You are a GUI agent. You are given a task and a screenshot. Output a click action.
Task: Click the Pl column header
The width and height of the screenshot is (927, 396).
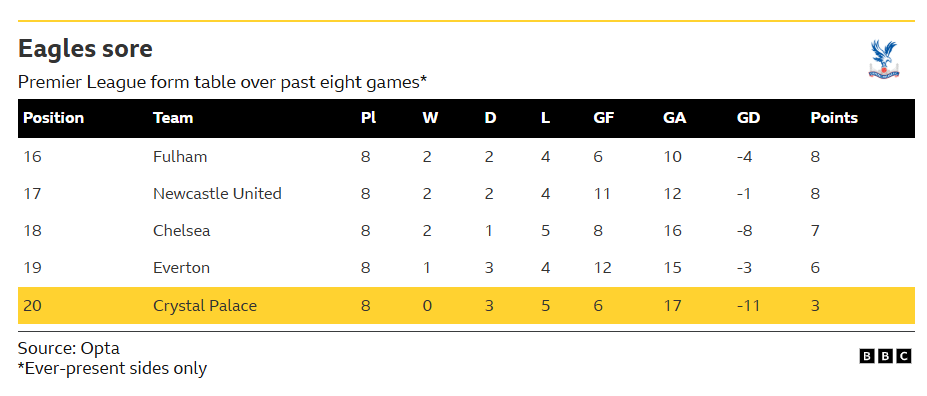(x=368, y=118)
